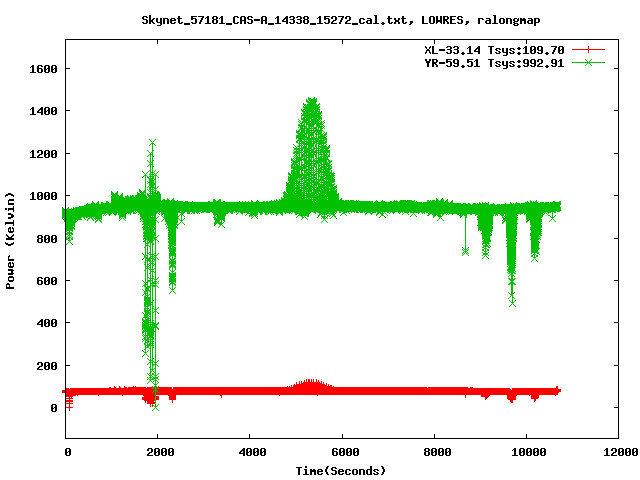Click the y-axis tick label 1600
The width and height of the screenshot is (640, 480).
pos(43,69)
